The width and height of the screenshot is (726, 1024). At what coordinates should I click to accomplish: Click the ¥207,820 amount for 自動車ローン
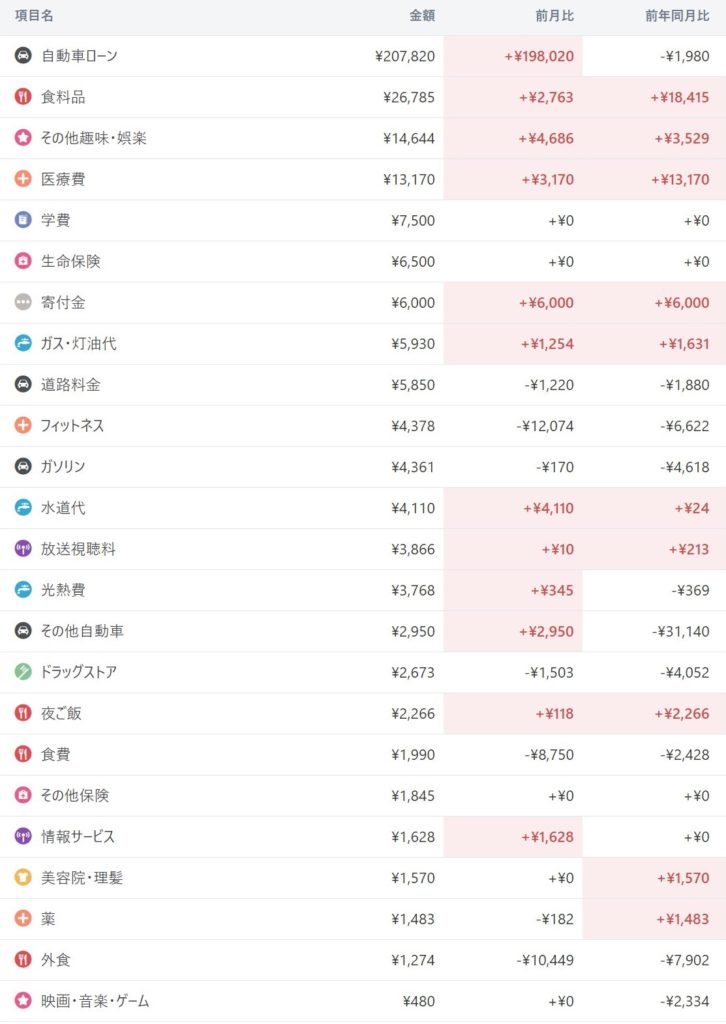(403, 56)
